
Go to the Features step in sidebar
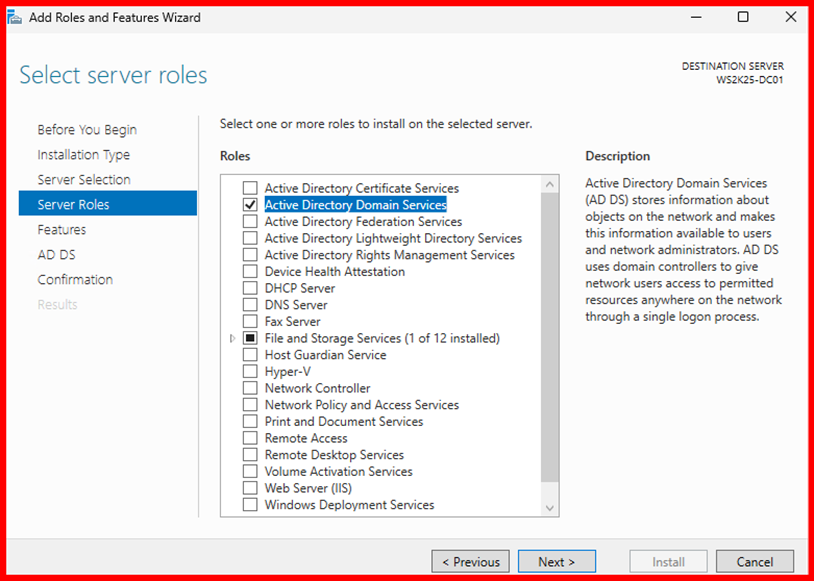click(62, 230)
